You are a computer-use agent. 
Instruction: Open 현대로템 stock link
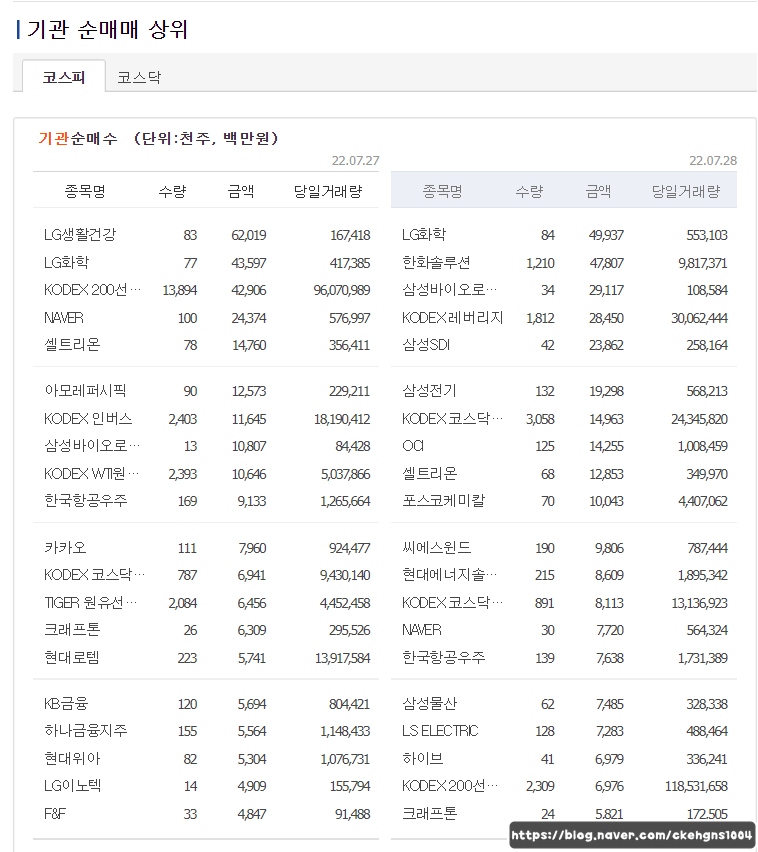pos(72,658)
